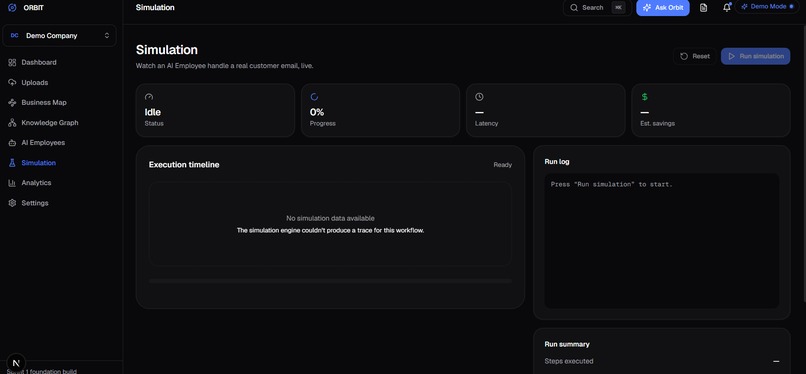Click the clock icon on Latency card
This screenshot has width=806, height=374.
point(479,97)
